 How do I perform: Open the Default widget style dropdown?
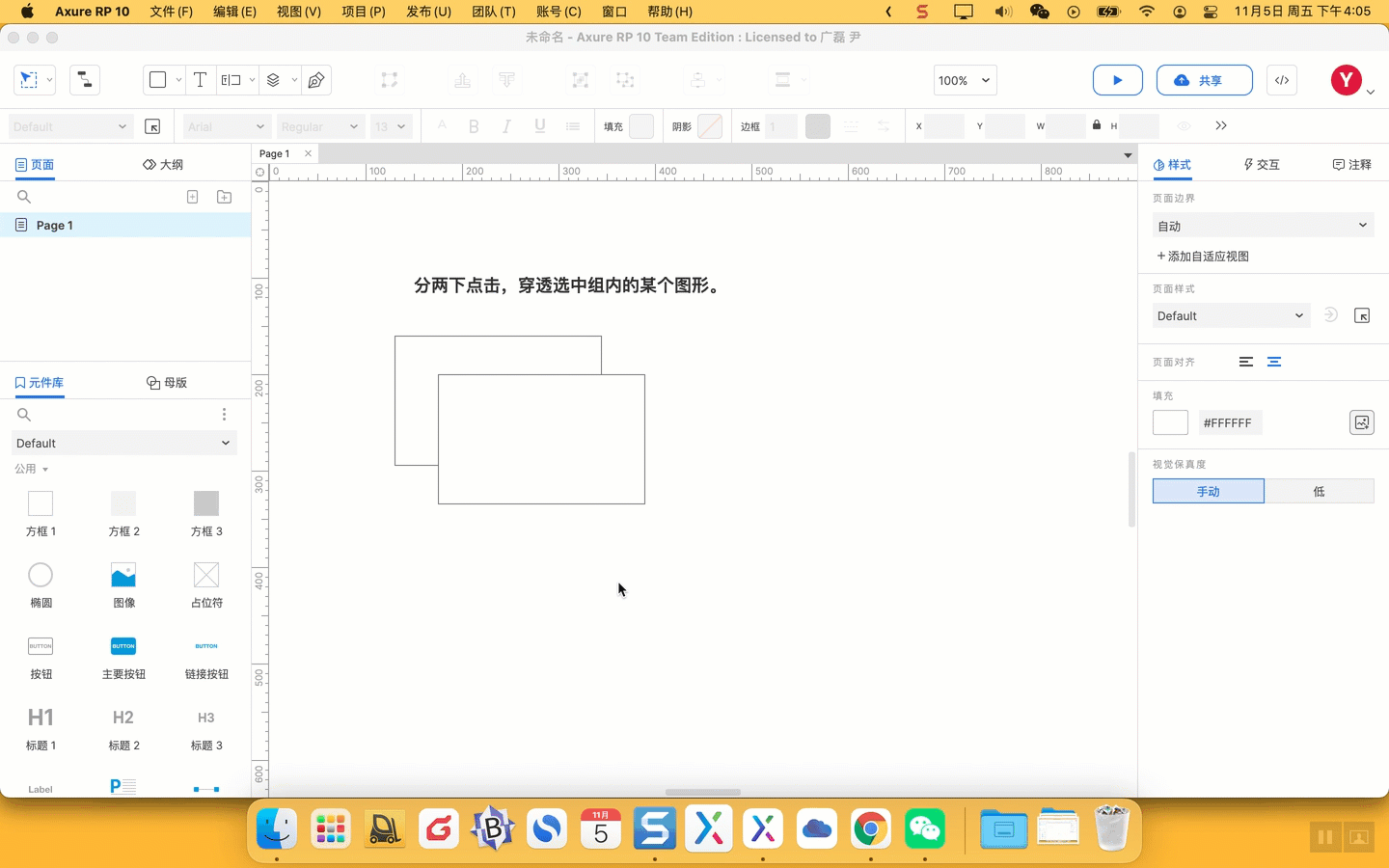click(69, 126)
